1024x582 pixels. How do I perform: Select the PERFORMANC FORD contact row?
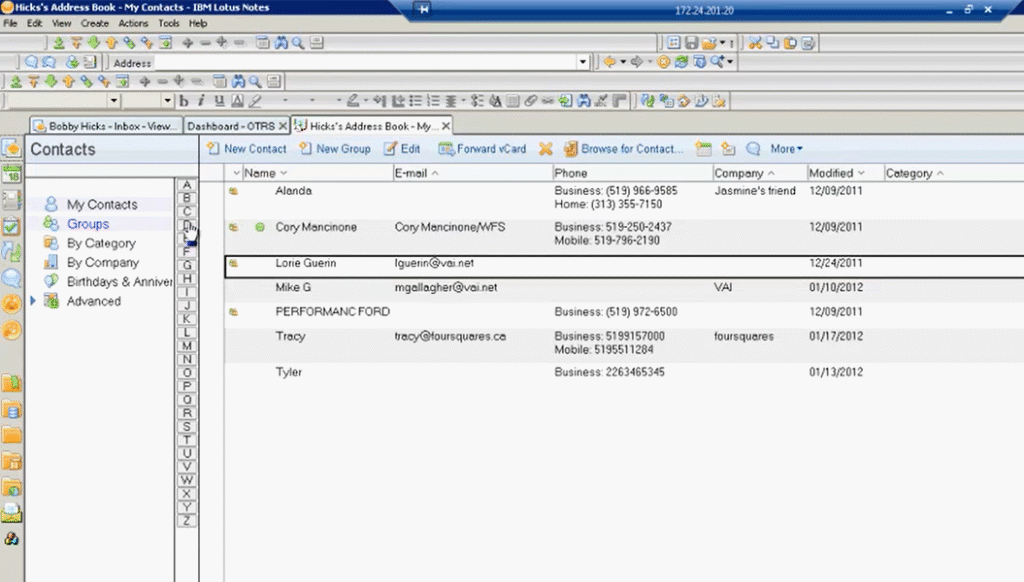[x=624, y=312]
